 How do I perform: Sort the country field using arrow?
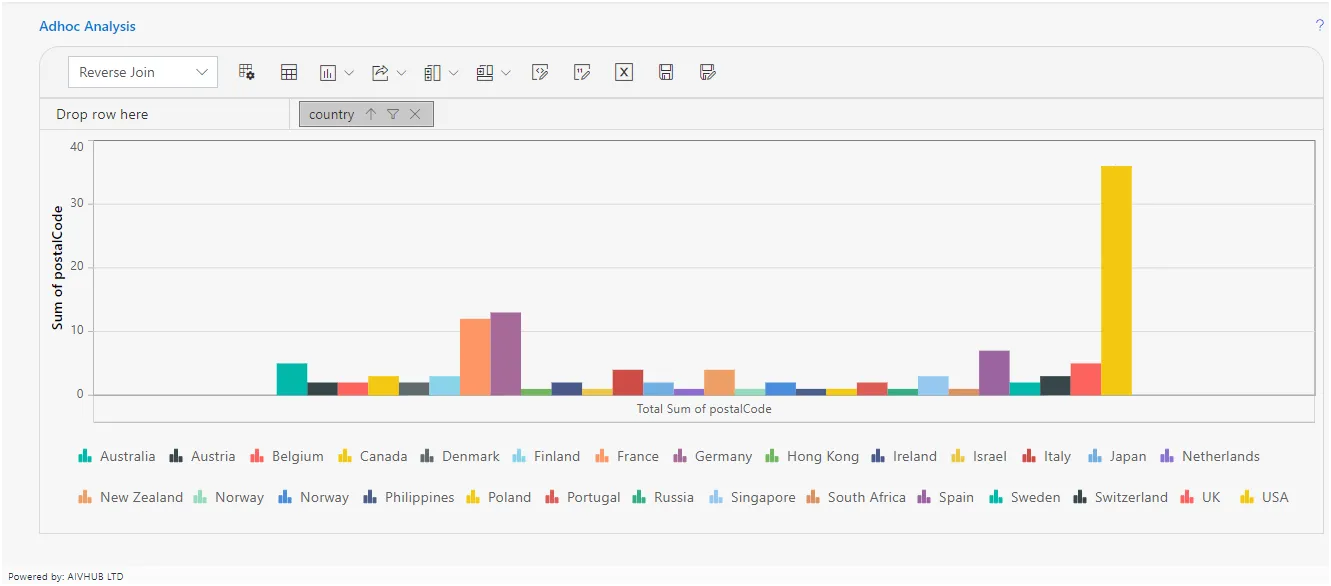point(371,114)
